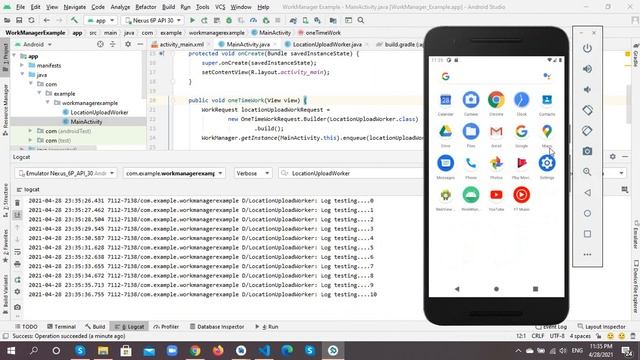This screenshot has width=640, height=360.
Task: Open Verbose log level dropdown
Action: (253, 173)
